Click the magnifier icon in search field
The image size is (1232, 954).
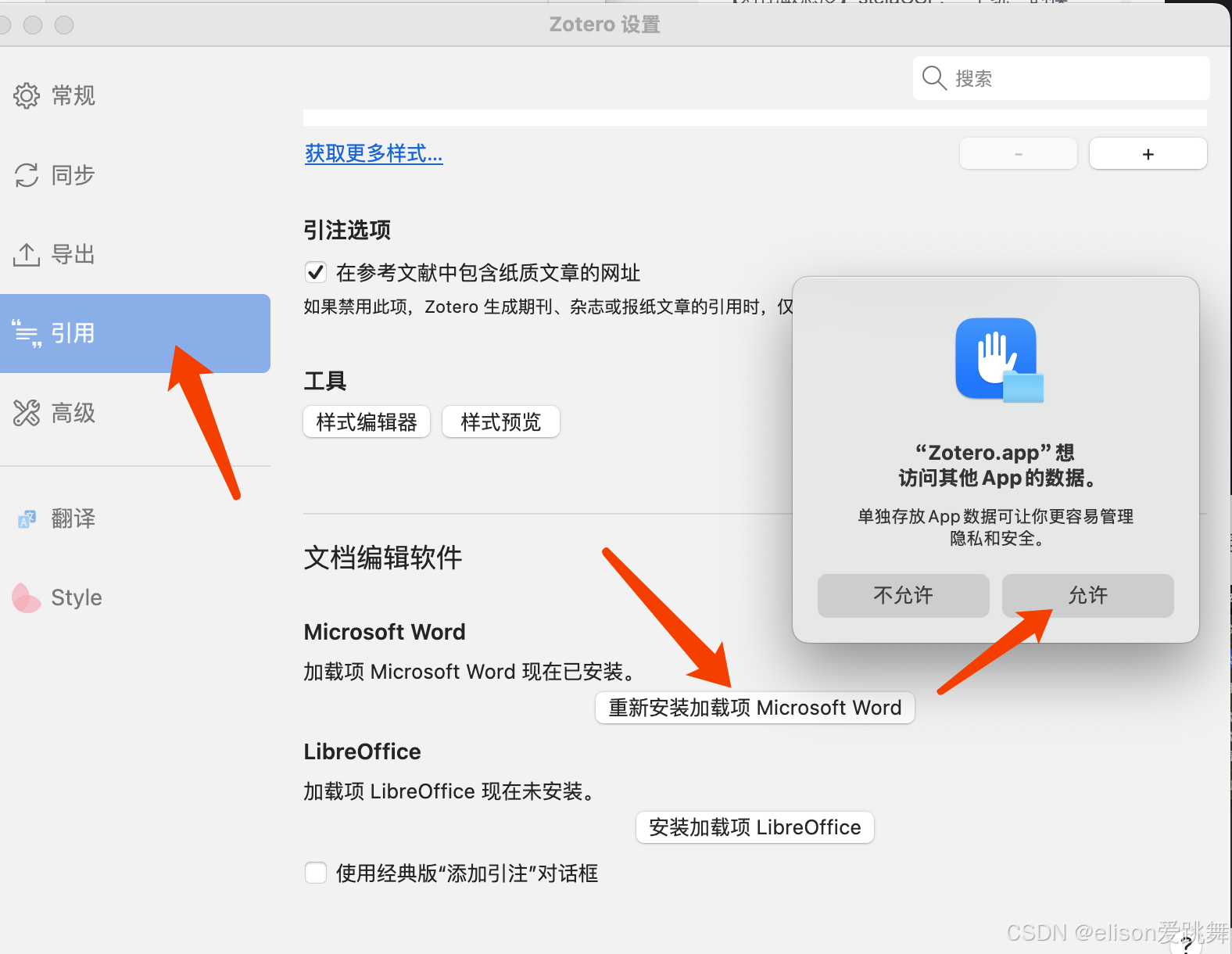[934, 78]
